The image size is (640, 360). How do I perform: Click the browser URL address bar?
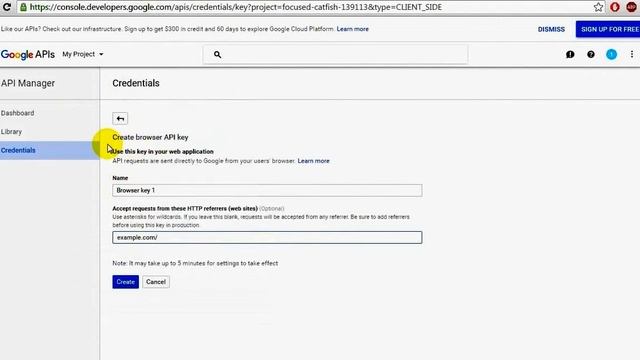[310, 7]
